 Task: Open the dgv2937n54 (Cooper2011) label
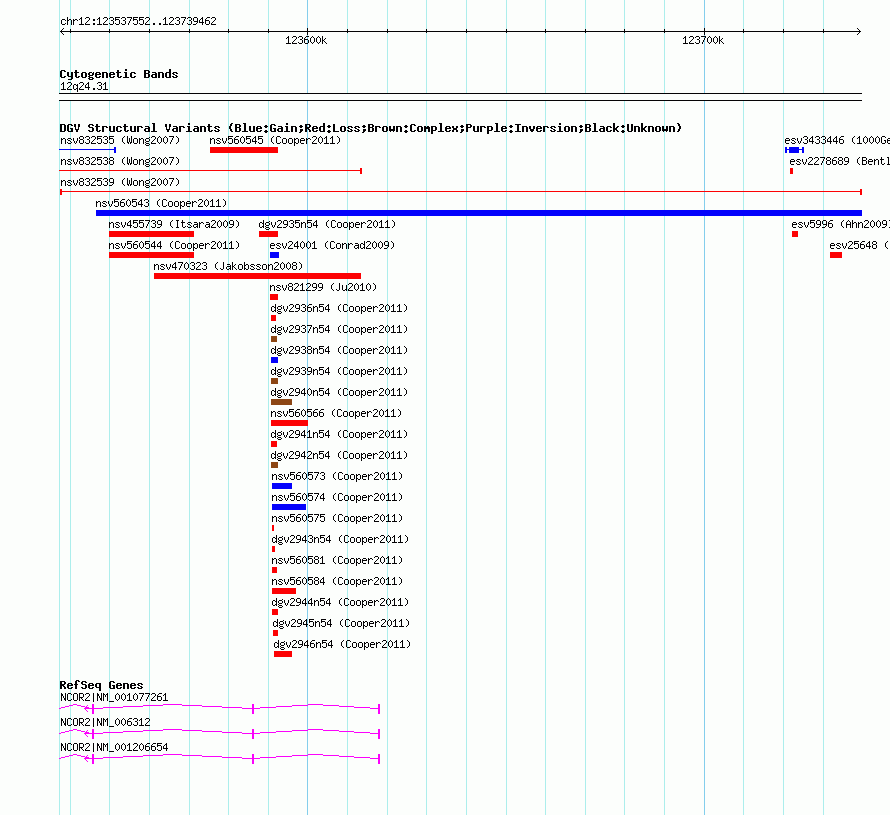(339, 329)
